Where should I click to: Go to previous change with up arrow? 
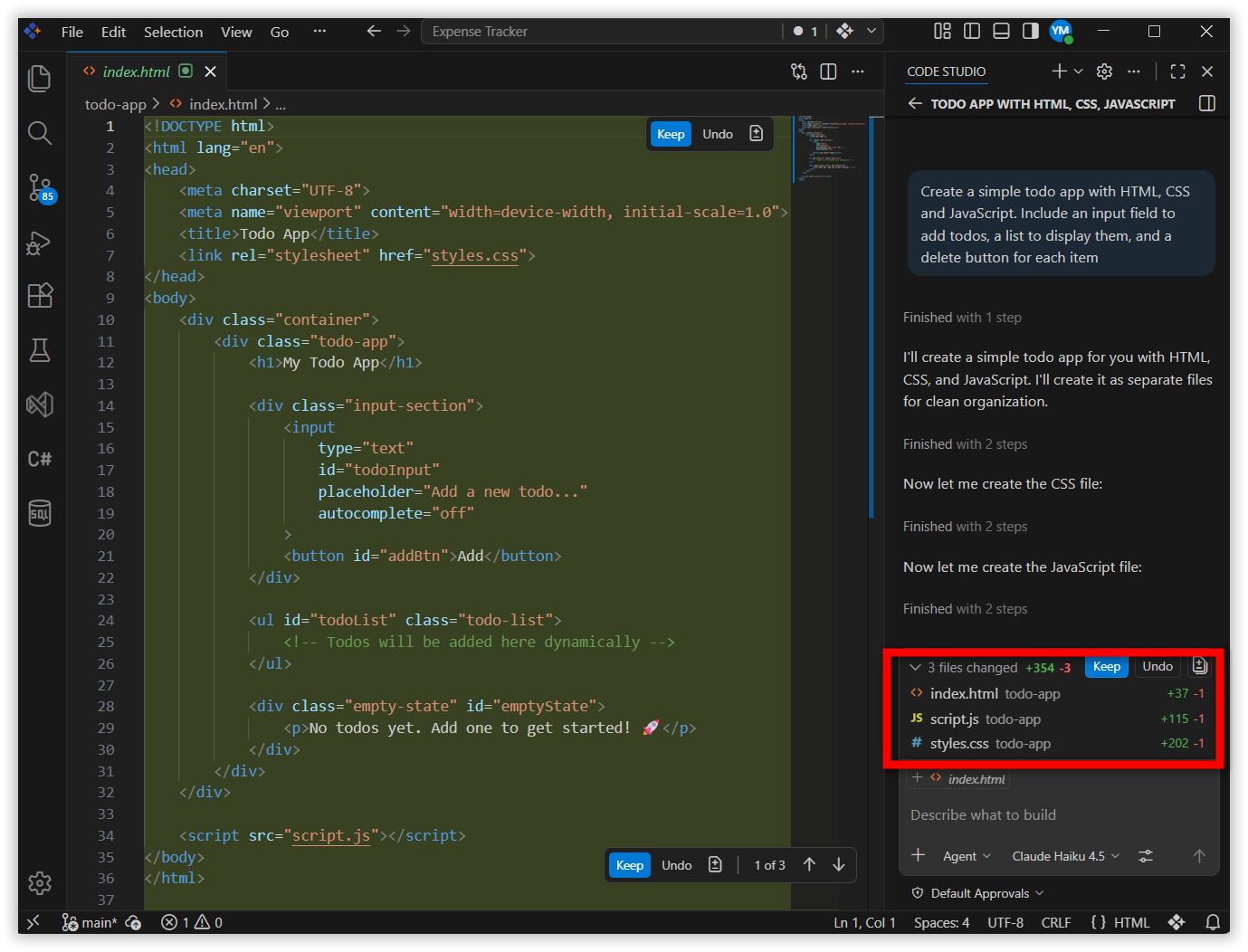pyautogui.click(x=809, y=864)
